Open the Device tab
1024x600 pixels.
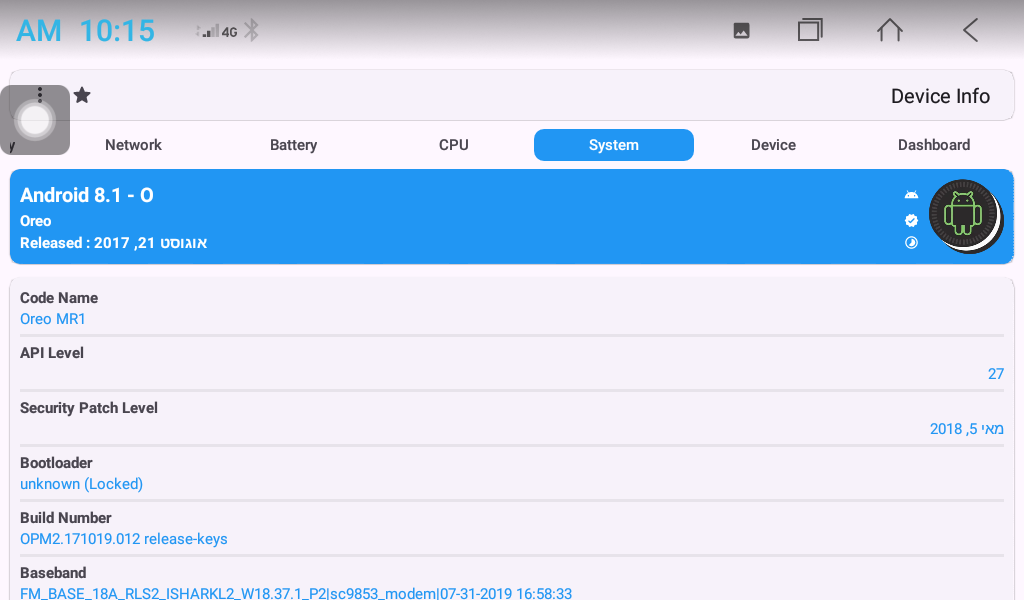773,145
